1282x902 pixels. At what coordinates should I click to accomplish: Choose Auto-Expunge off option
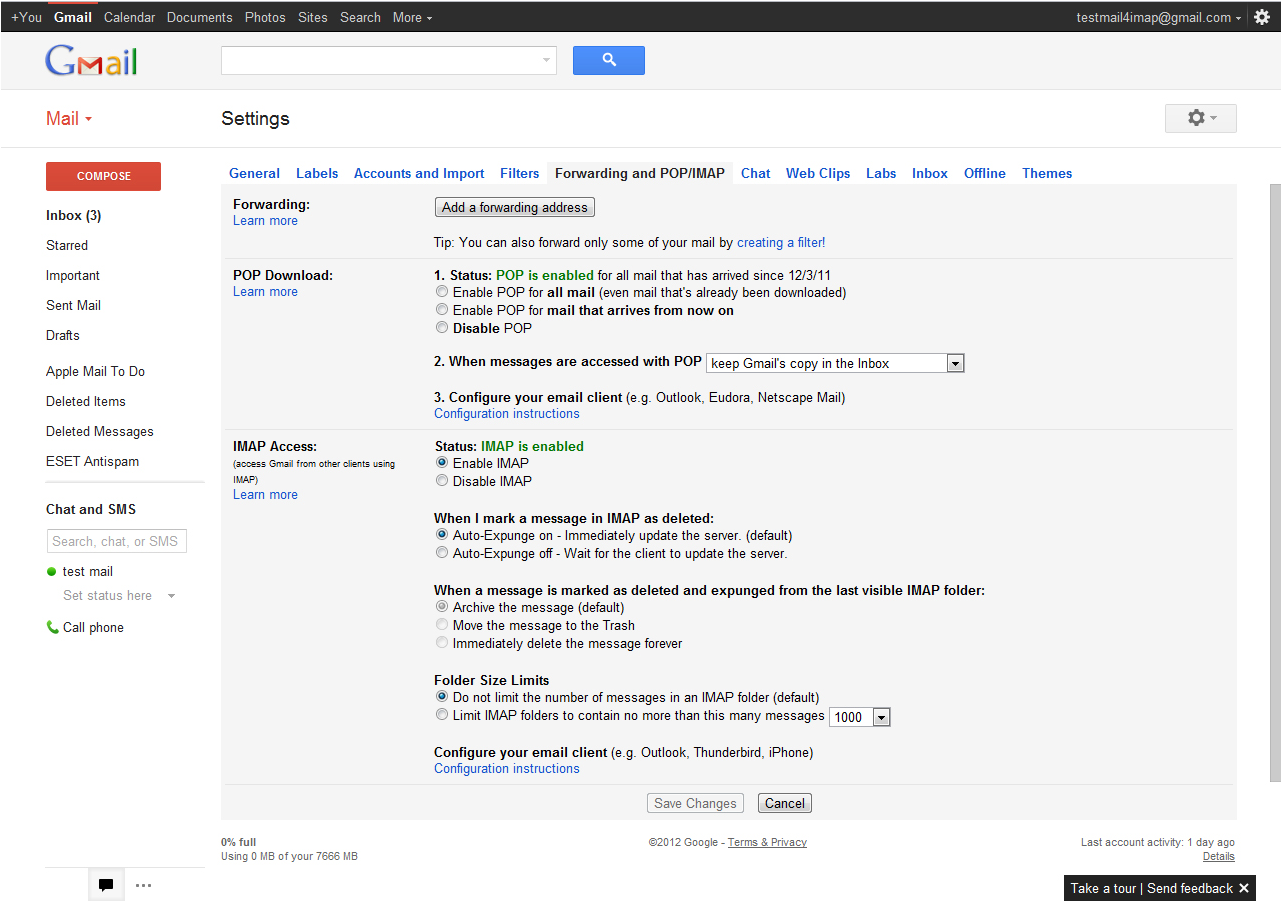pyautogui.click(x=442, y=553)
